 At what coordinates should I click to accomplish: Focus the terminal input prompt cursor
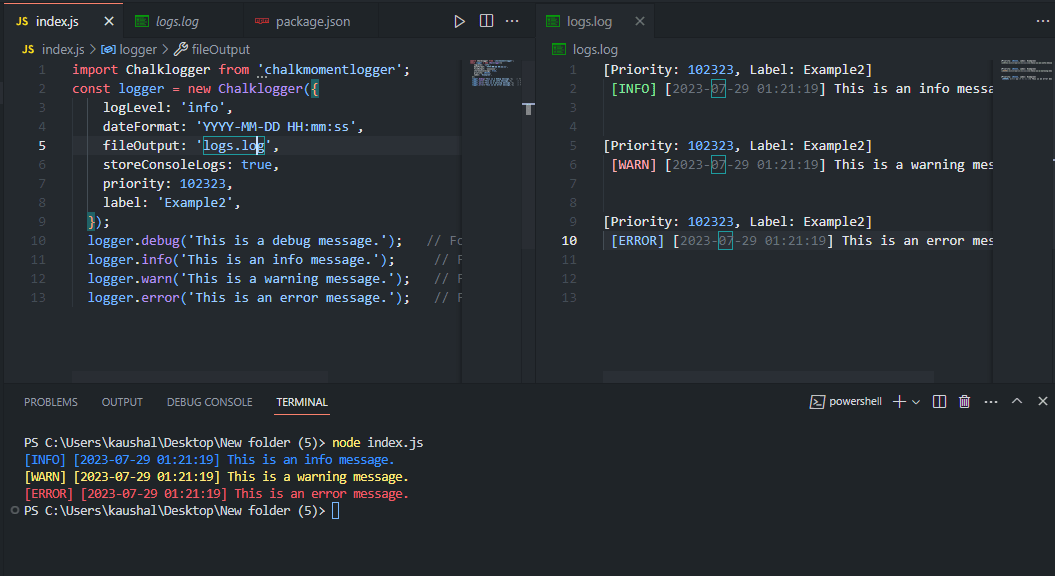pyautogui.click(x=336, y=511)
